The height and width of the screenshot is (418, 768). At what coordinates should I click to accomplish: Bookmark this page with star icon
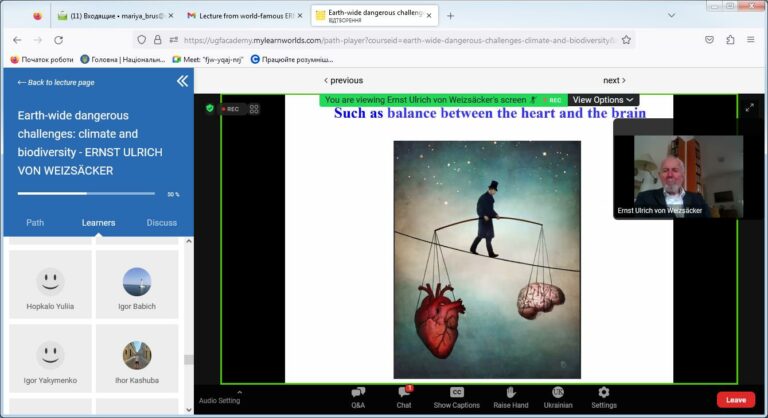pyautogui.click(x=626, y=40)
